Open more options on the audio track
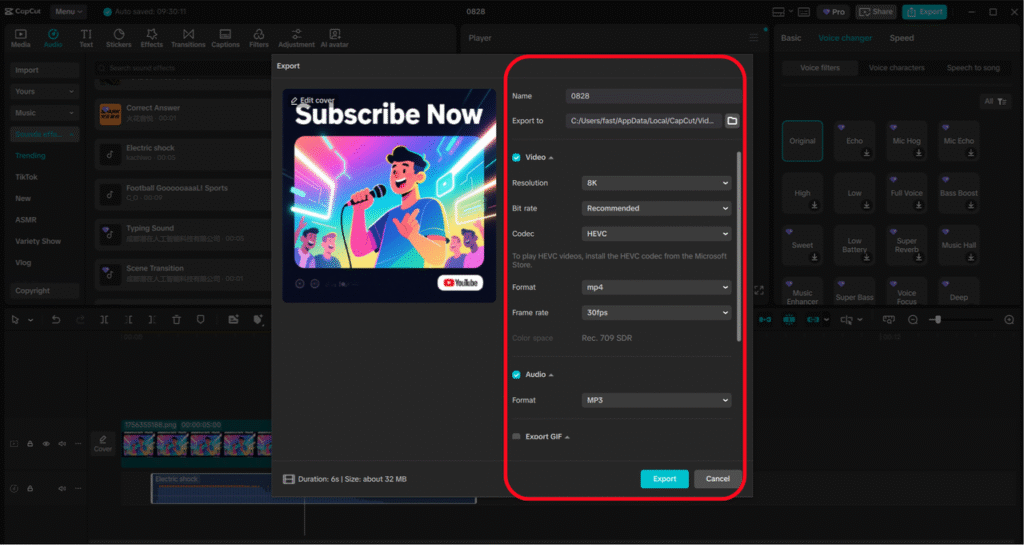Image resolution: width=1024 pixels, height=545 pixels. [78, 488]
